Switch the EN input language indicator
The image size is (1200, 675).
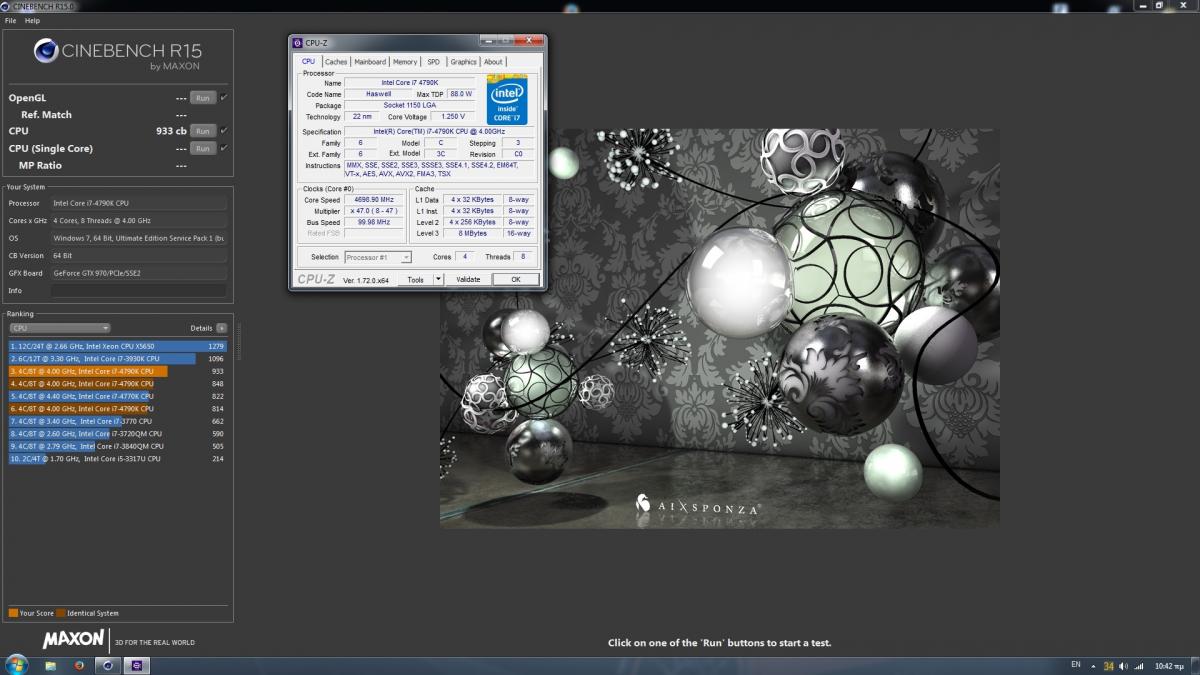1076,665
